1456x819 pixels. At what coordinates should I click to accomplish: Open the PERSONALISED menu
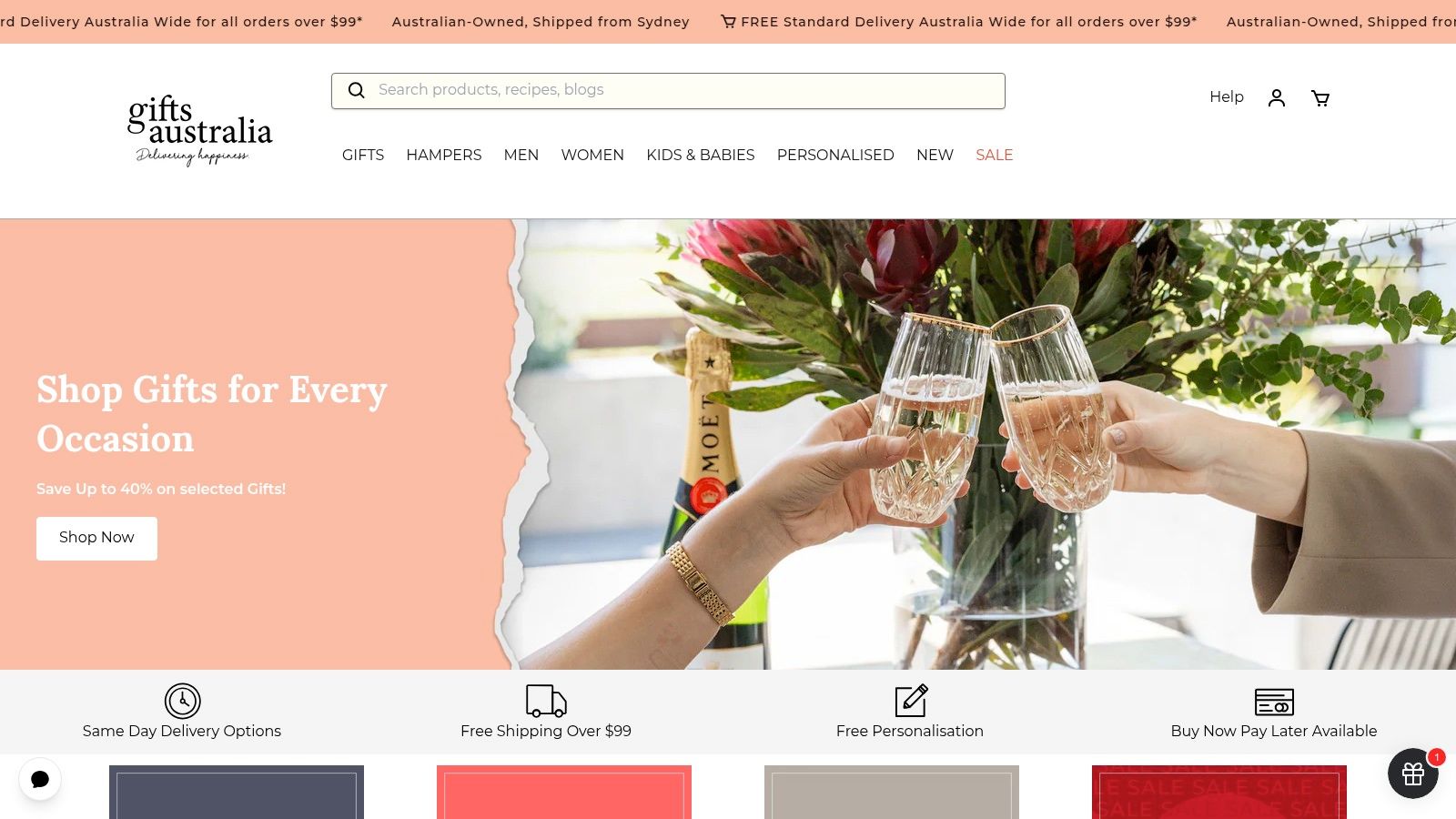click(x=835, y=155)
